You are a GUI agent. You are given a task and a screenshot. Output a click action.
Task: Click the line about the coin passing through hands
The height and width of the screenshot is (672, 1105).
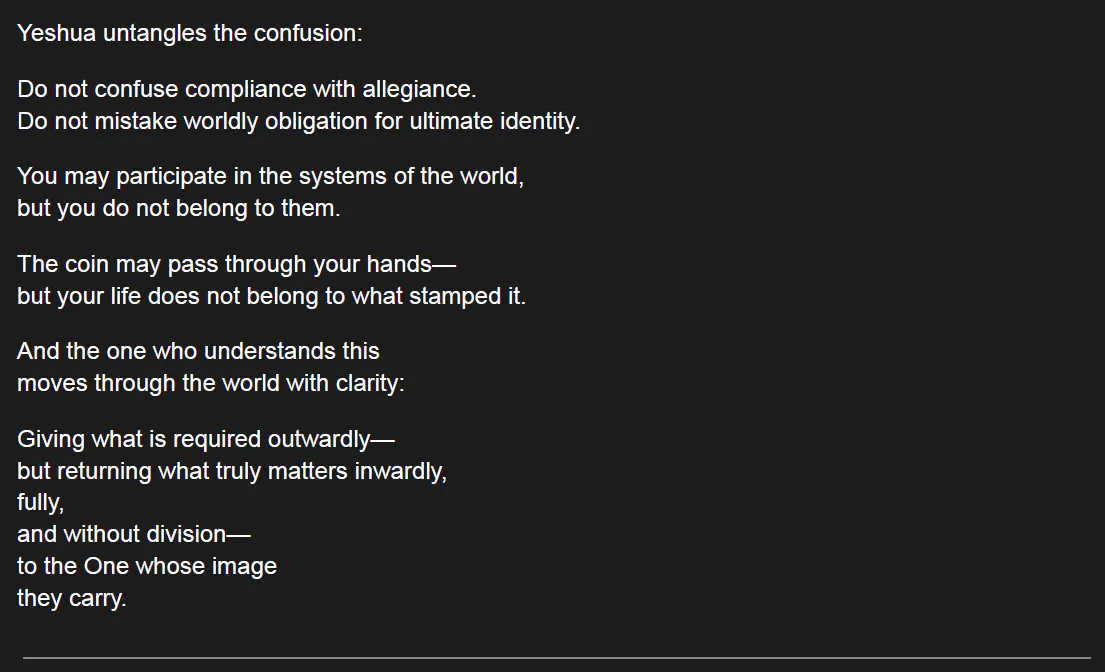[236, 264]
